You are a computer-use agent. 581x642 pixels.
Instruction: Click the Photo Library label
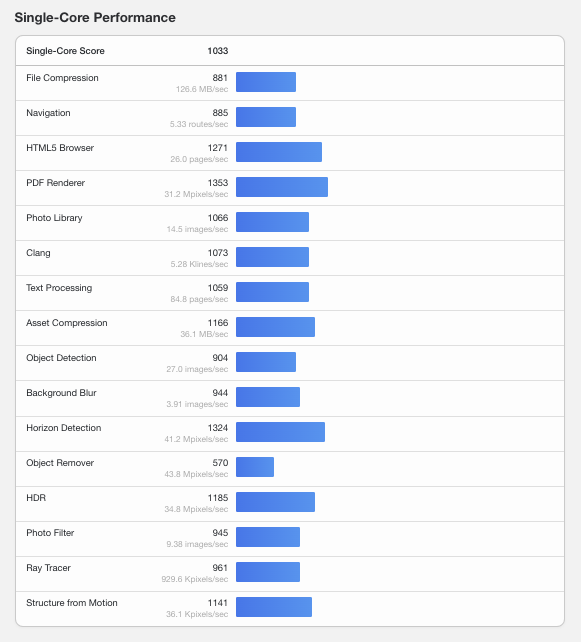click(x=54, y=218)
